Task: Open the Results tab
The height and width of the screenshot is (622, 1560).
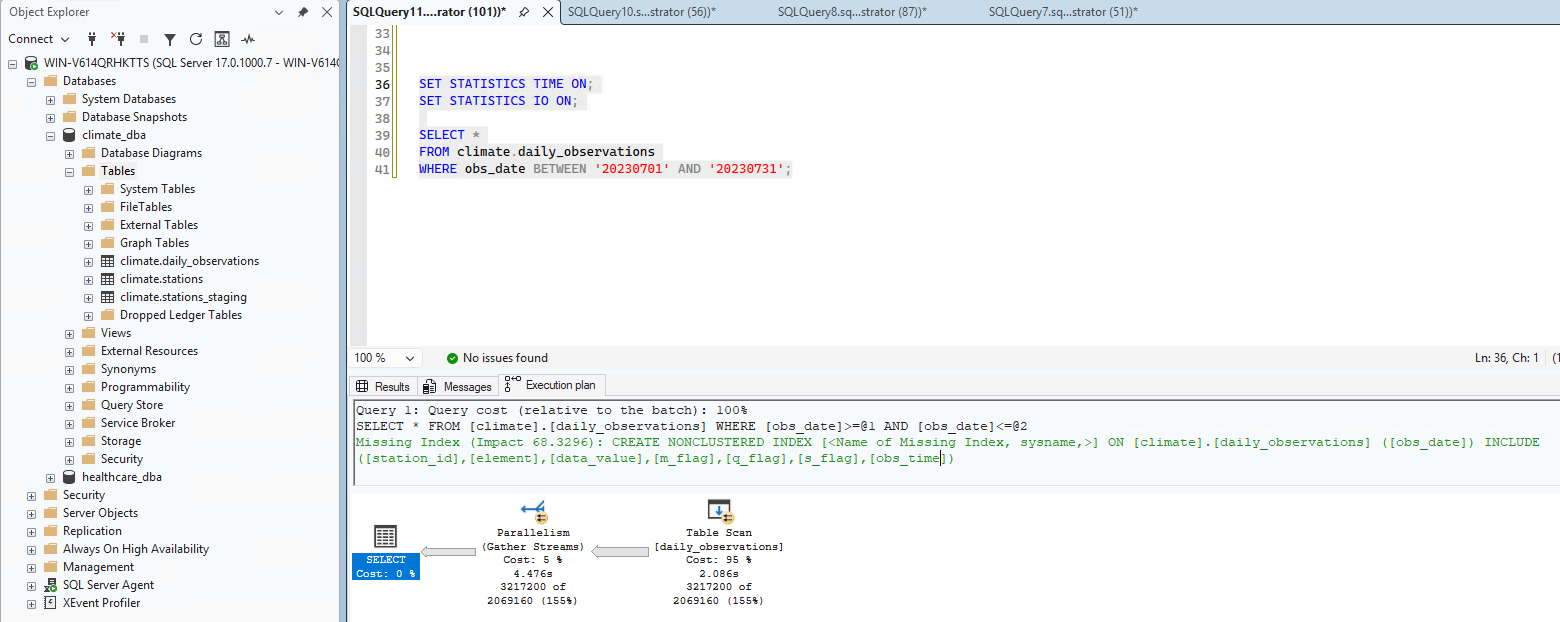Action: [382, 386]
